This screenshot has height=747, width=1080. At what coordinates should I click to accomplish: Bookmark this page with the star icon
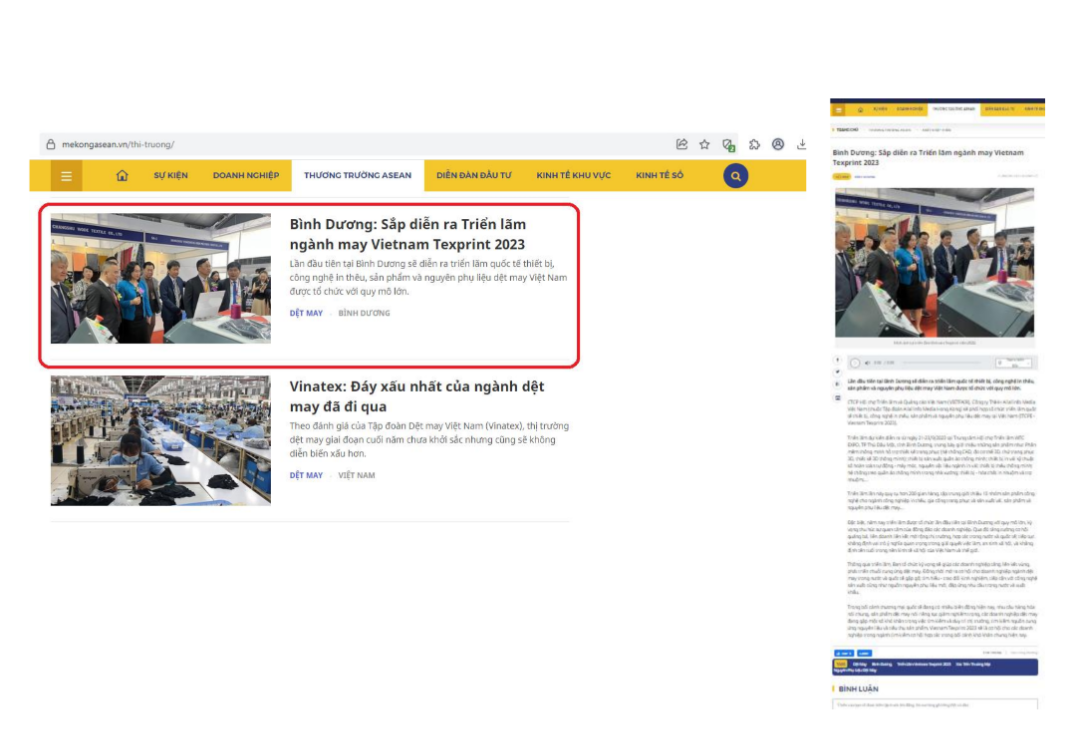pos(705,144)
